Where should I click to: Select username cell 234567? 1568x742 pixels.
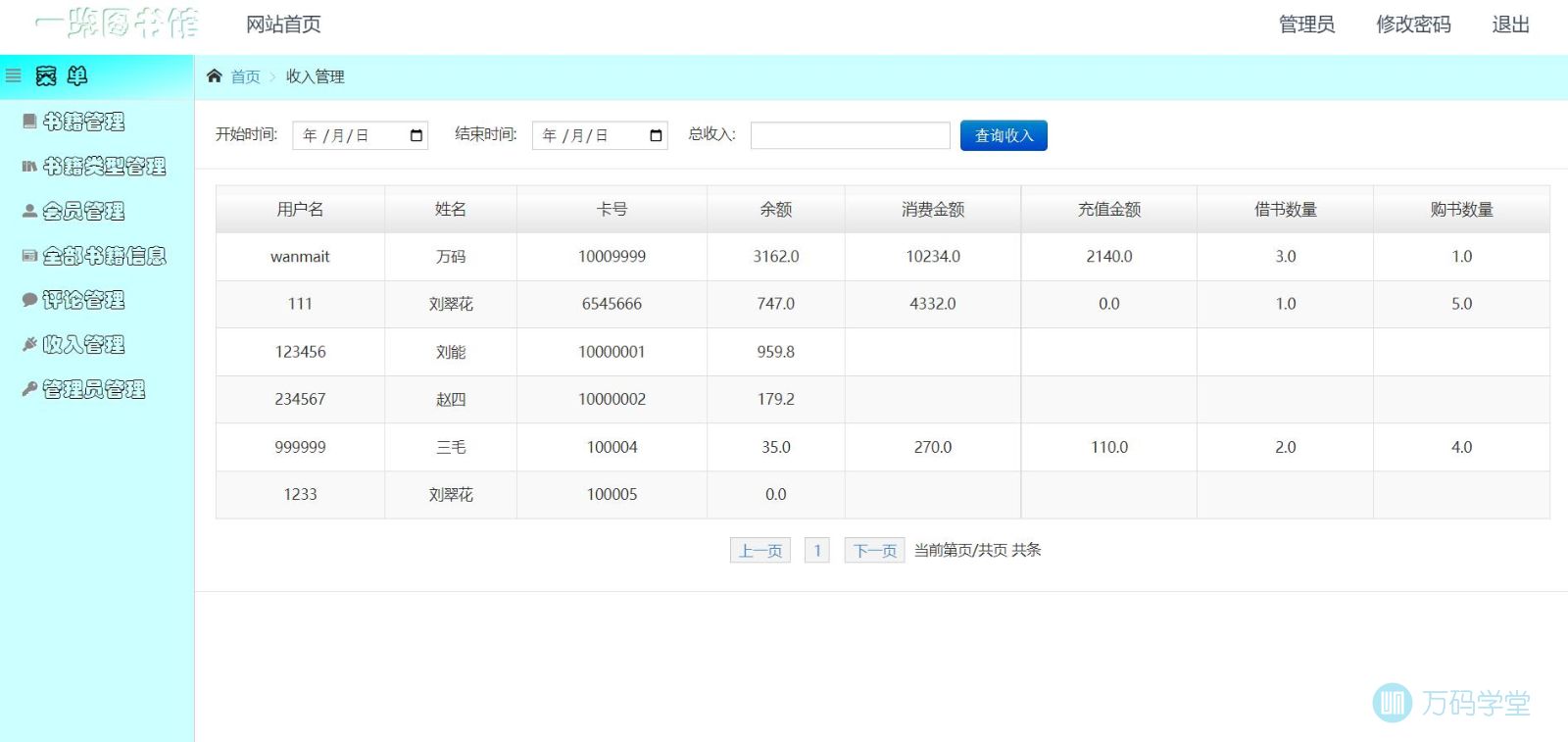[300, 399]
